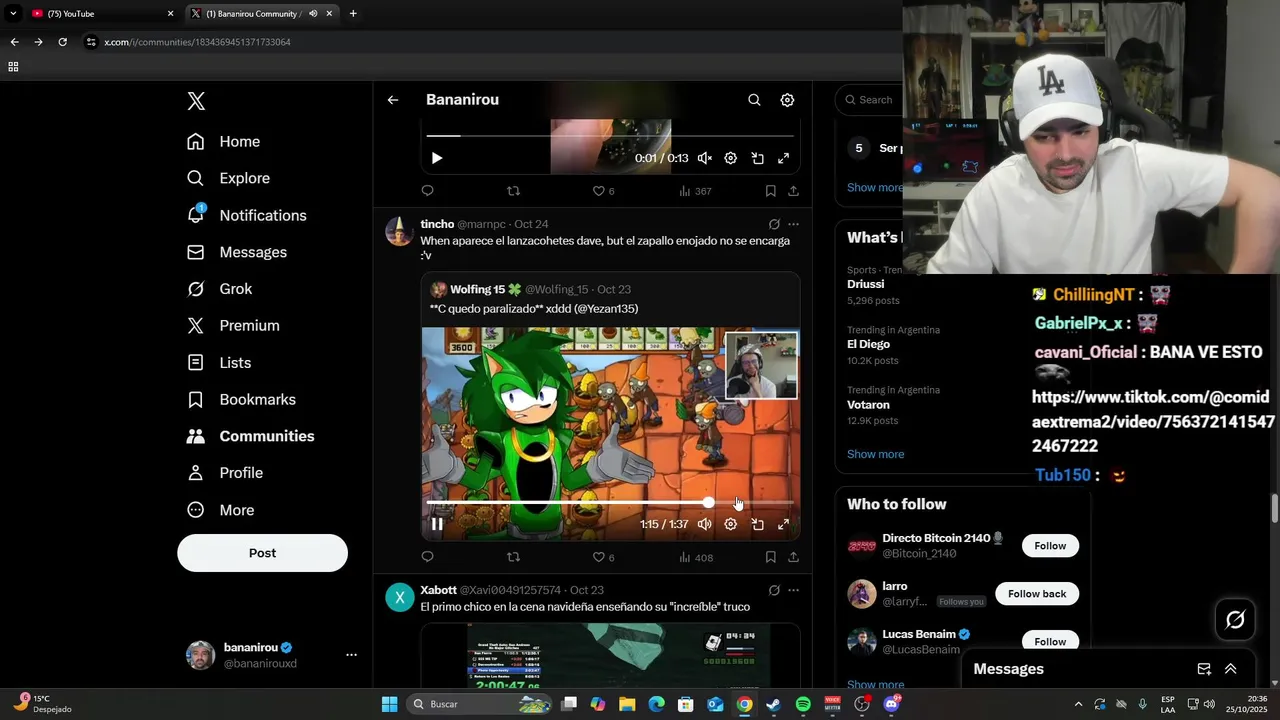
Task: Repost tincho's post
Action: 513,557
